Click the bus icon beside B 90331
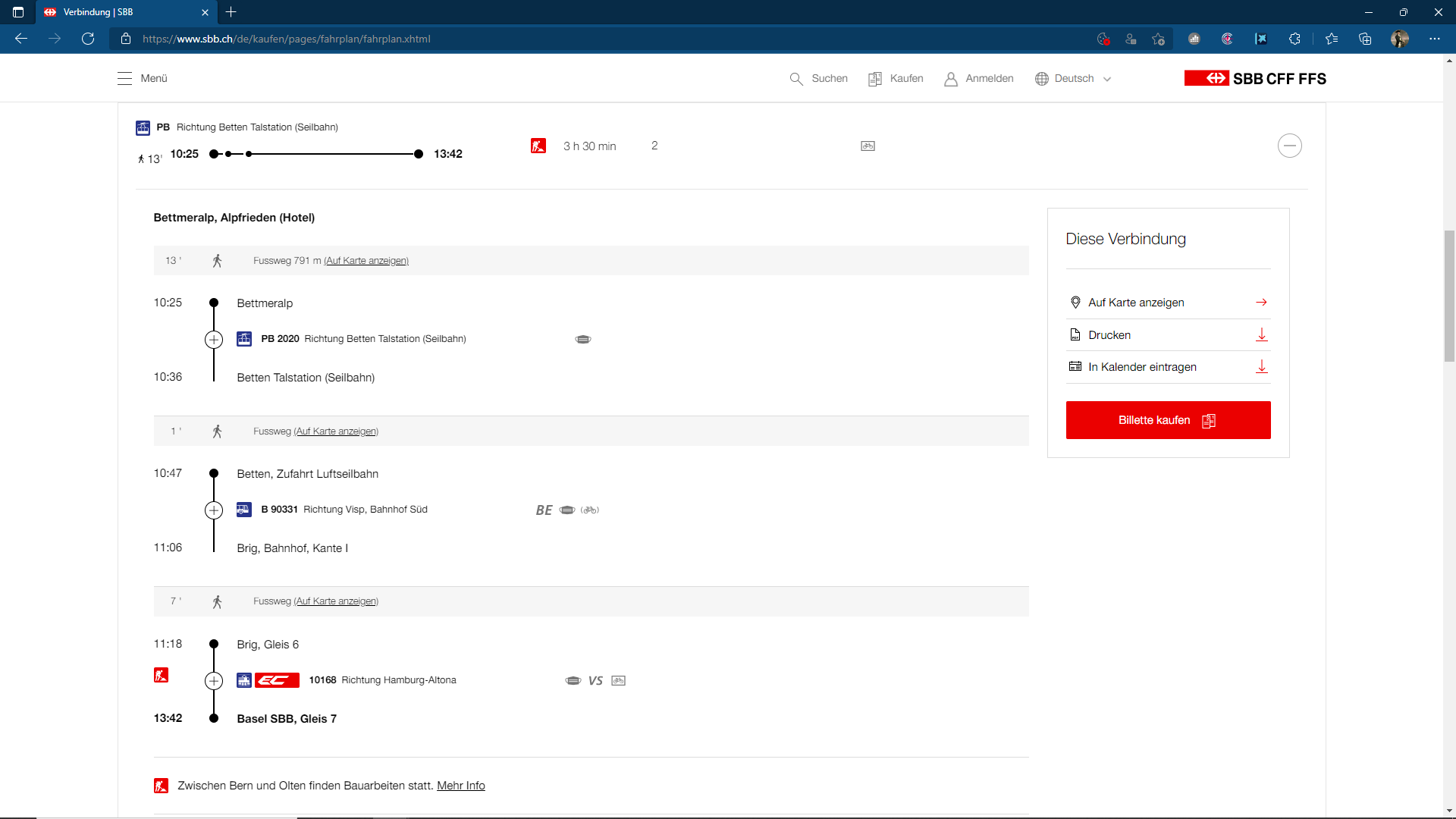 [x=244, y=510]
